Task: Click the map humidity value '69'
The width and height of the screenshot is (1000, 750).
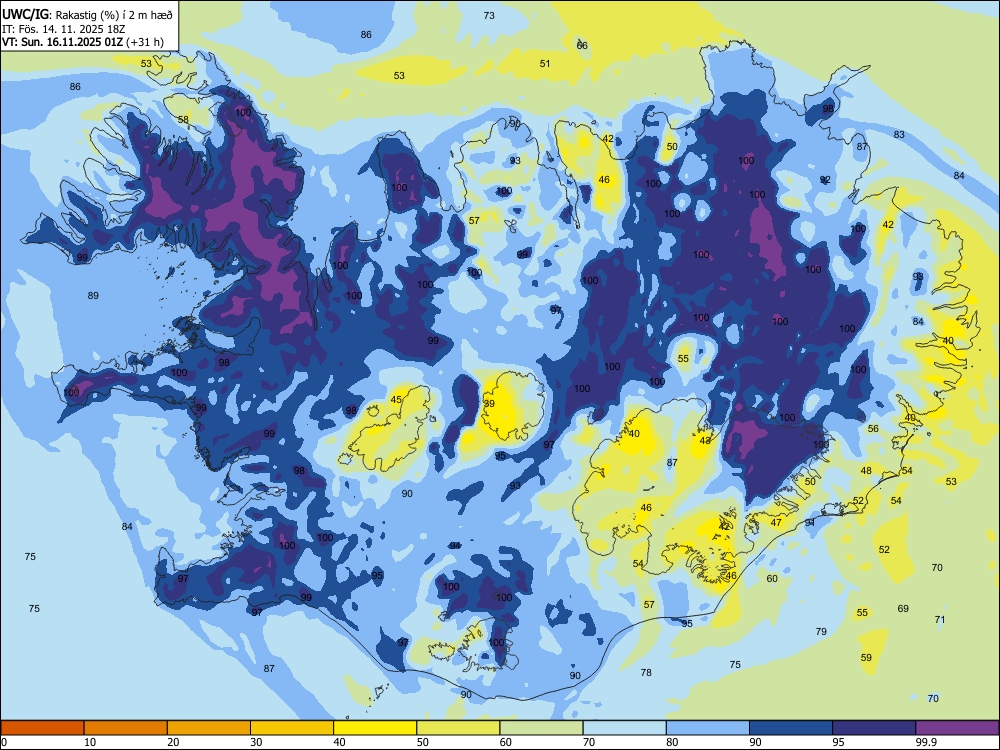Action: [x=903, y=608]
